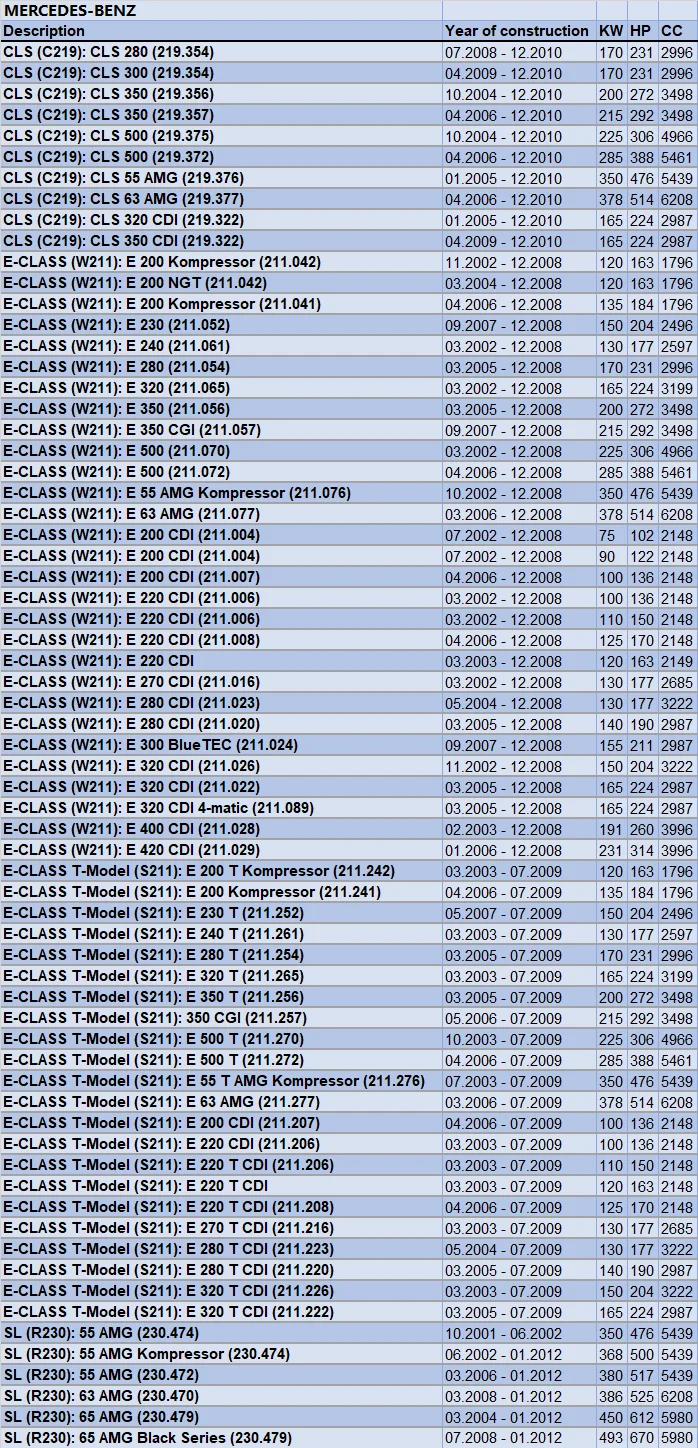The image size is (698, 1448).
Task: Select the SL 55 AMG (230.472) row
Action: [349, 1375]
